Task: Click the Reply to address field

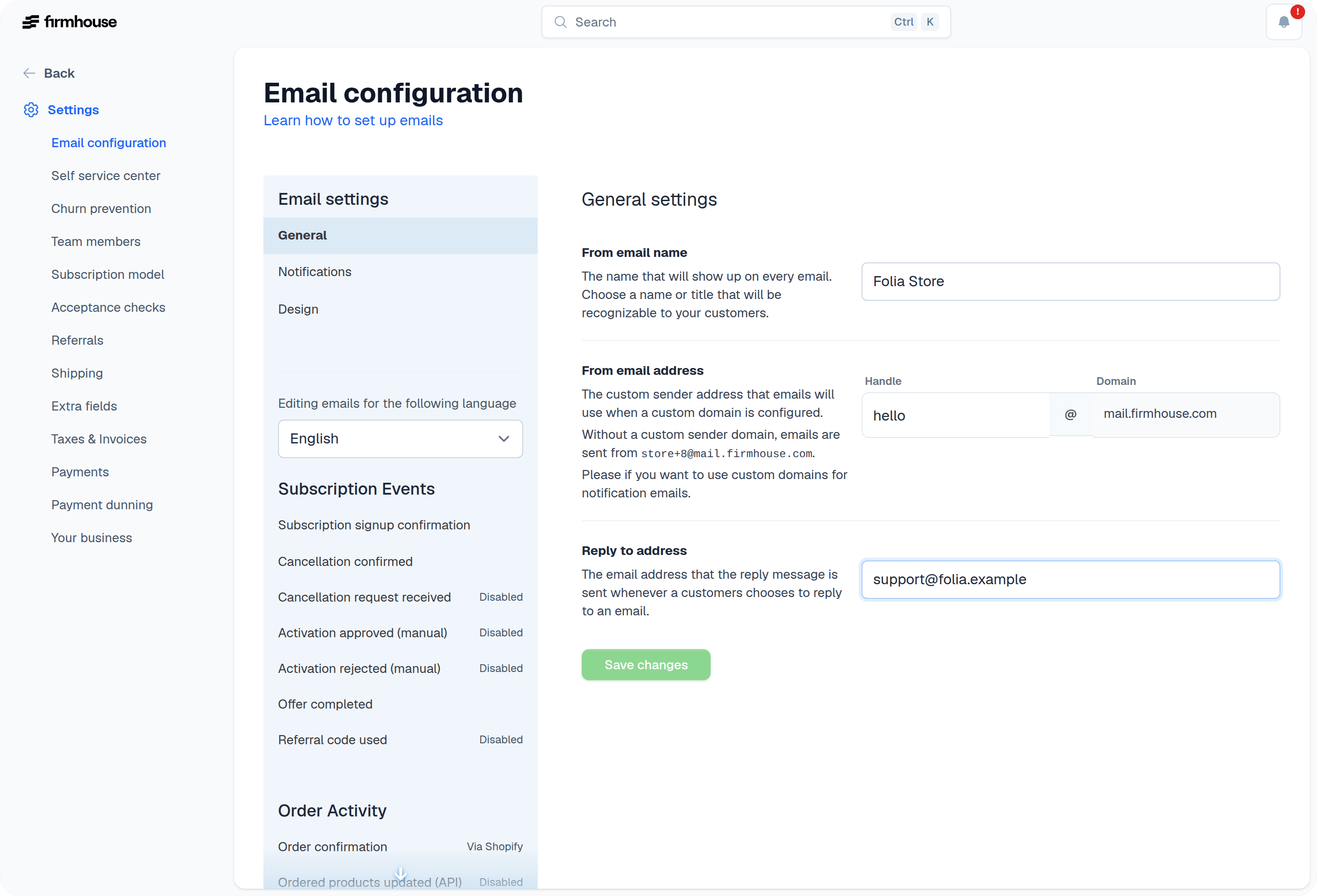Action: coord(1070,579)
